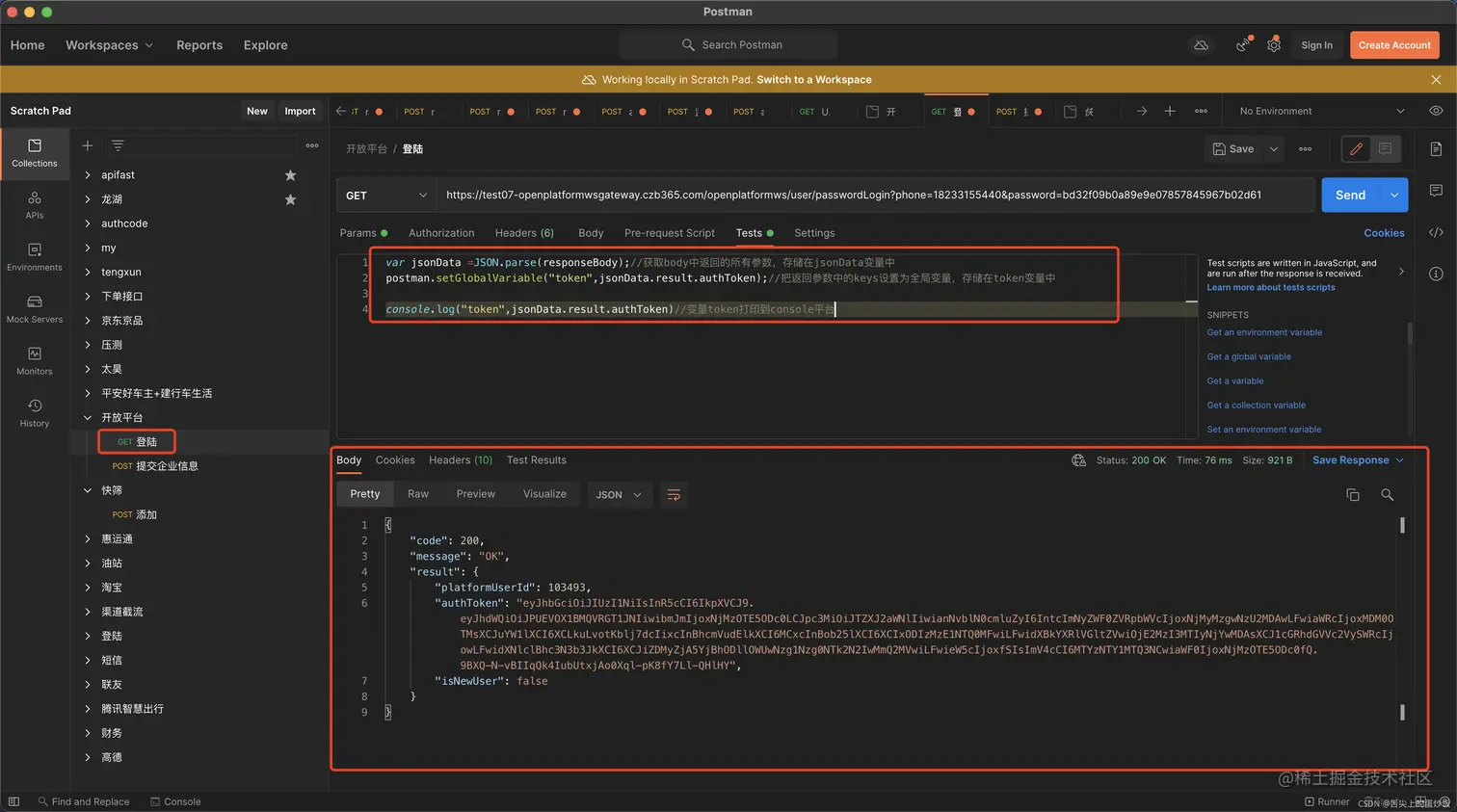This screenshot has height=812, width=1457.
Task: Open the JSON format dropdown
Action: 618,494
